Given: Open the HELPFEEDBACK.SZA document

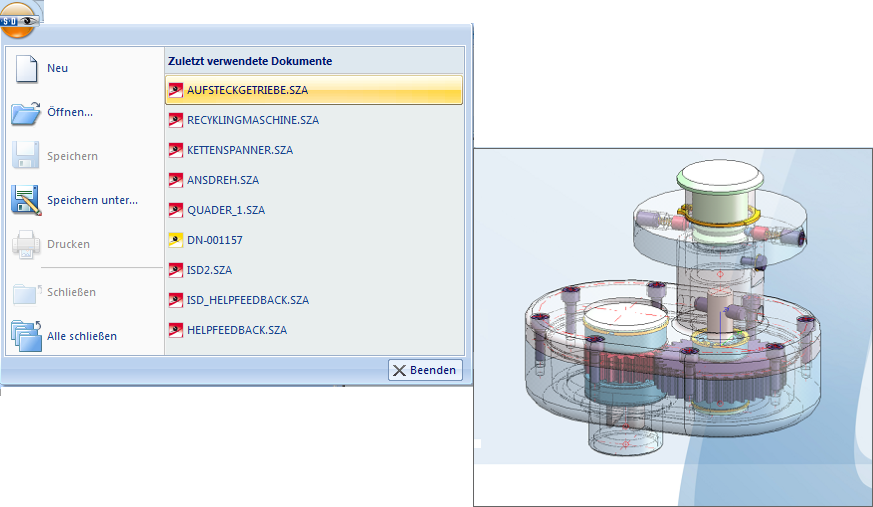Looking at the screenshot, I should (x=314, y=331).
